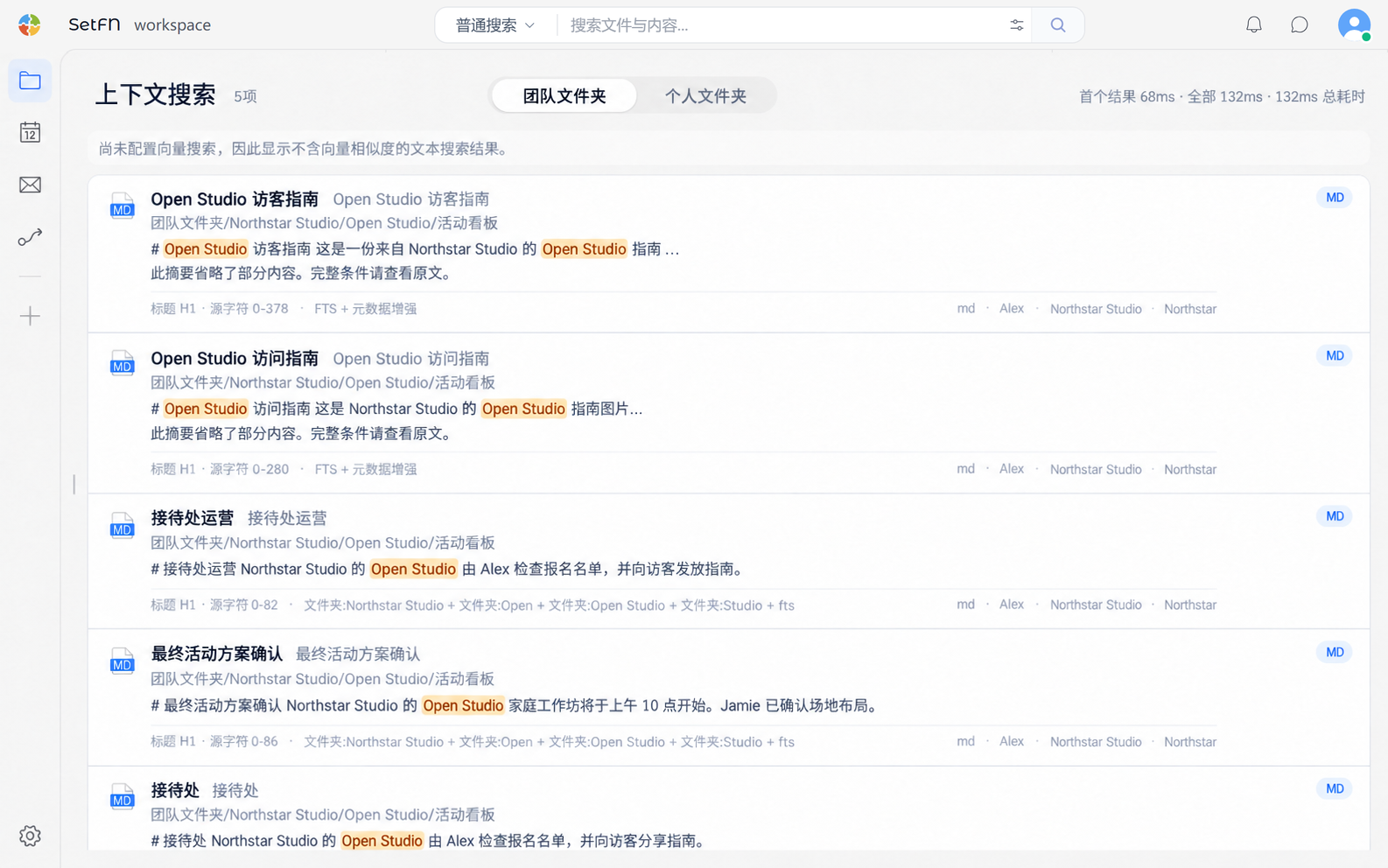Viewport: 1388px width, 868px height.
Task: Click MD file icon for Open Studio 访客指南
Action: point(122,206)
